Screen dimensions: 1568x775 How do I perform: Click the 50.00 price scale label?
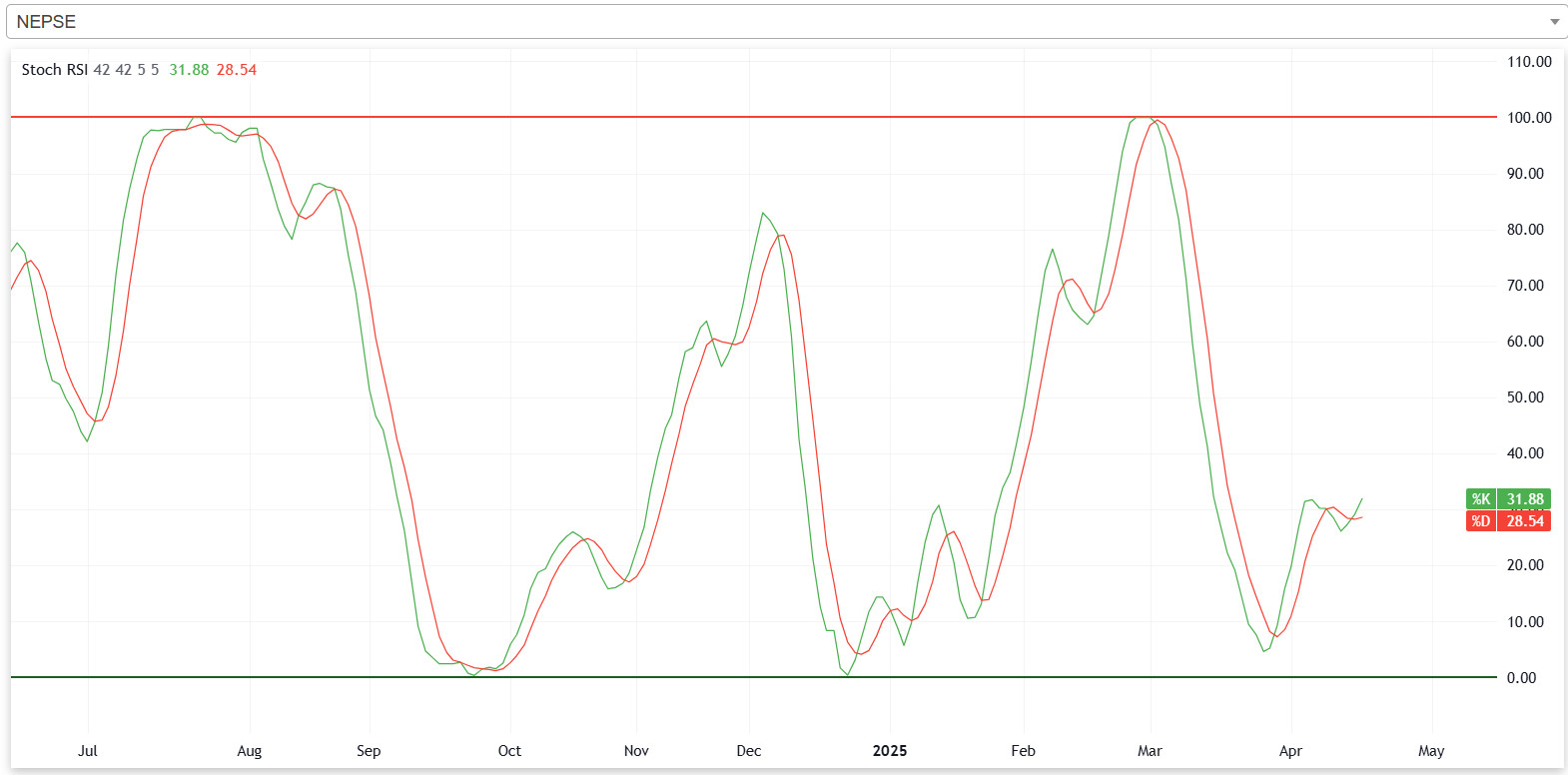(1525, 397)
